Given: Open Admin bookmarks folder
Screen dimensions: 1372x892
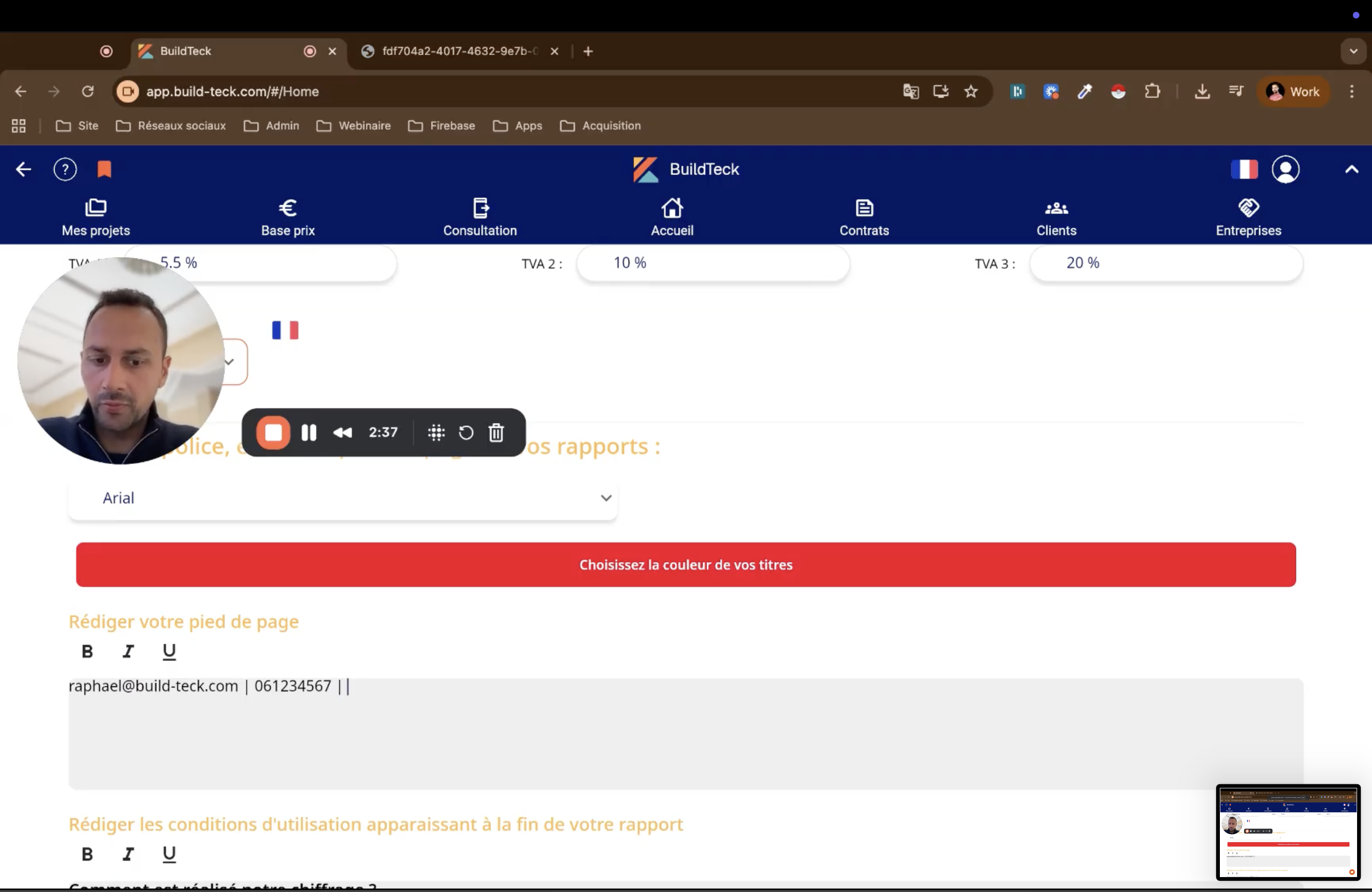Looking at the screenshot, I should coord(272,125).
